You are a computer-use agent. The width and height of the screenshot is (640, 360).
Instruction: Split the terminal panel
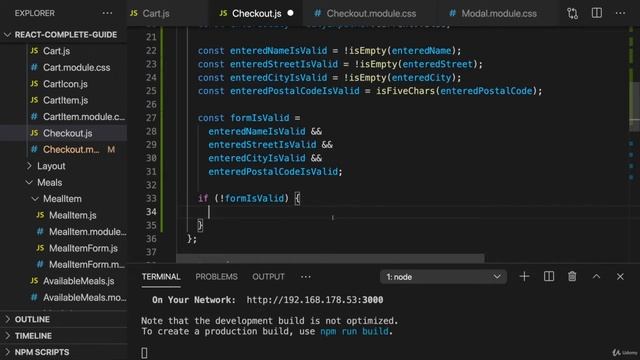pos(549,276)
